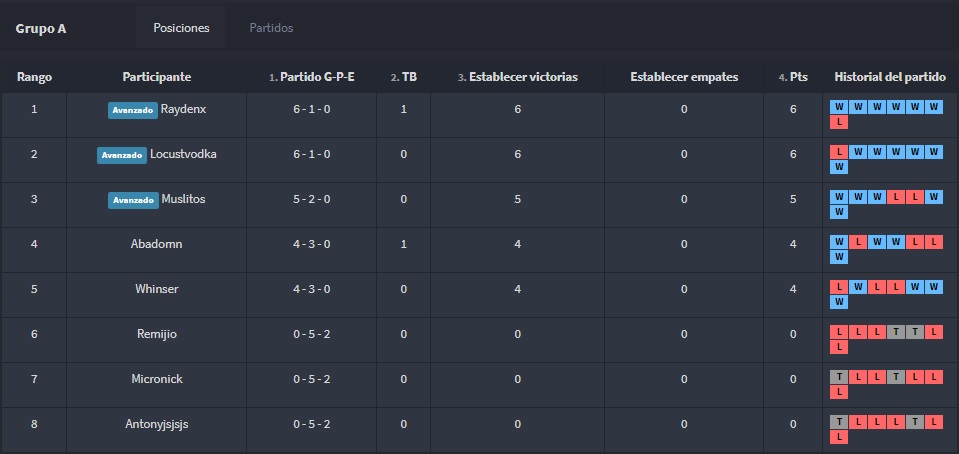Click the first T badge in Antonyjsjsjs's history

pos(839,422)
